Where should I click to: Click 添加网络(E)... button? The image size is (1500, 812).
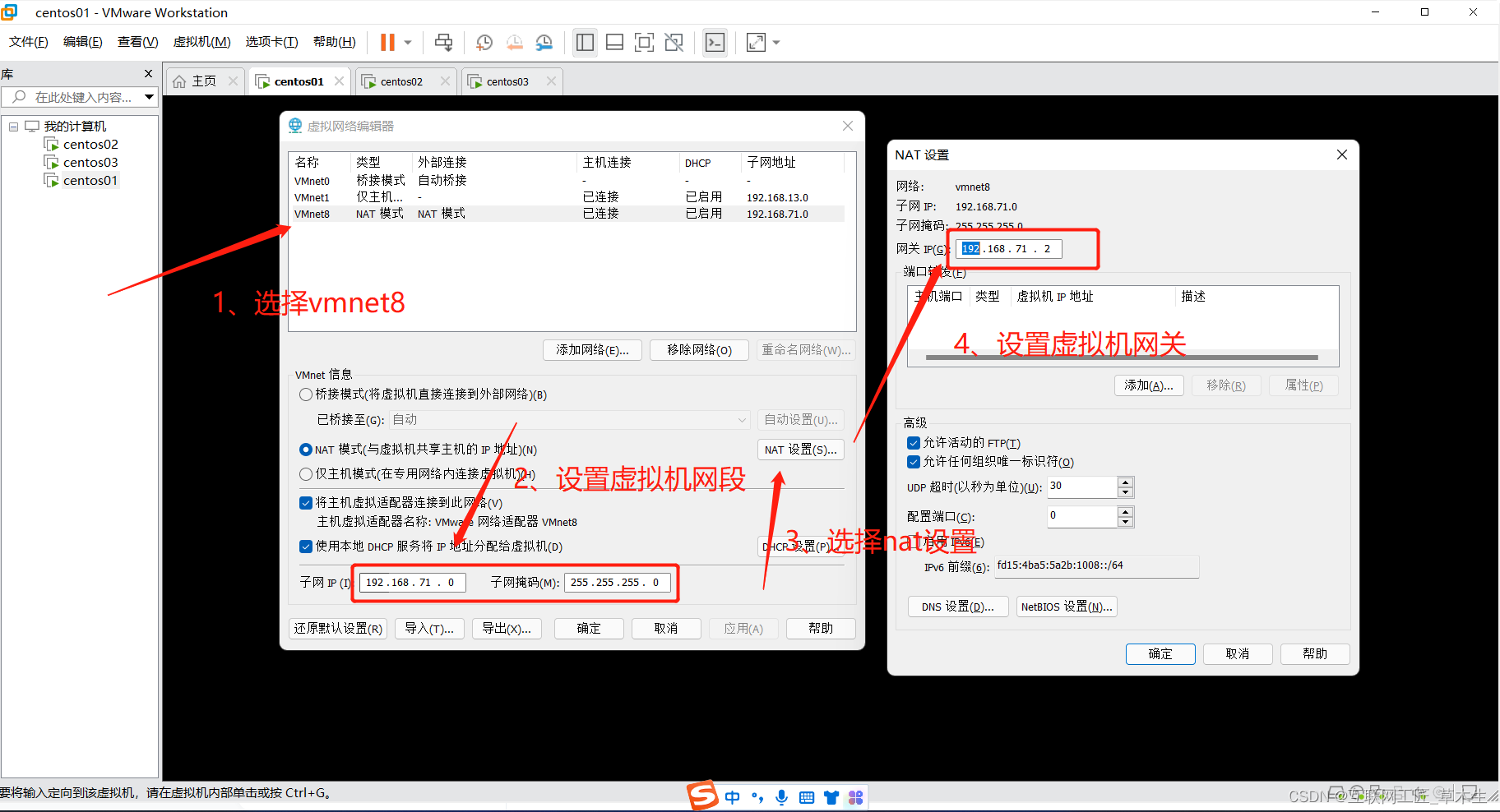(593, 350)
